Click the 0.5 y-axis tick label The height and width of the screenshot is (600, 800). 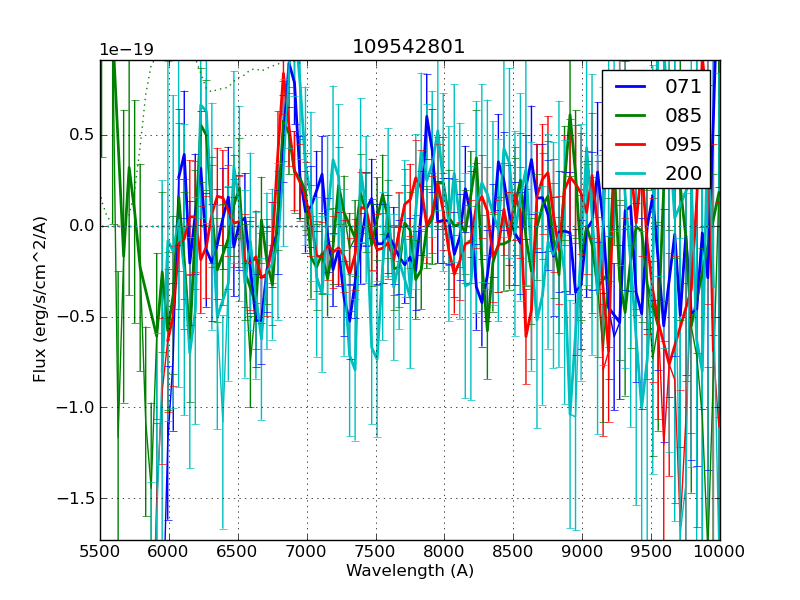(x=80, y=135)
